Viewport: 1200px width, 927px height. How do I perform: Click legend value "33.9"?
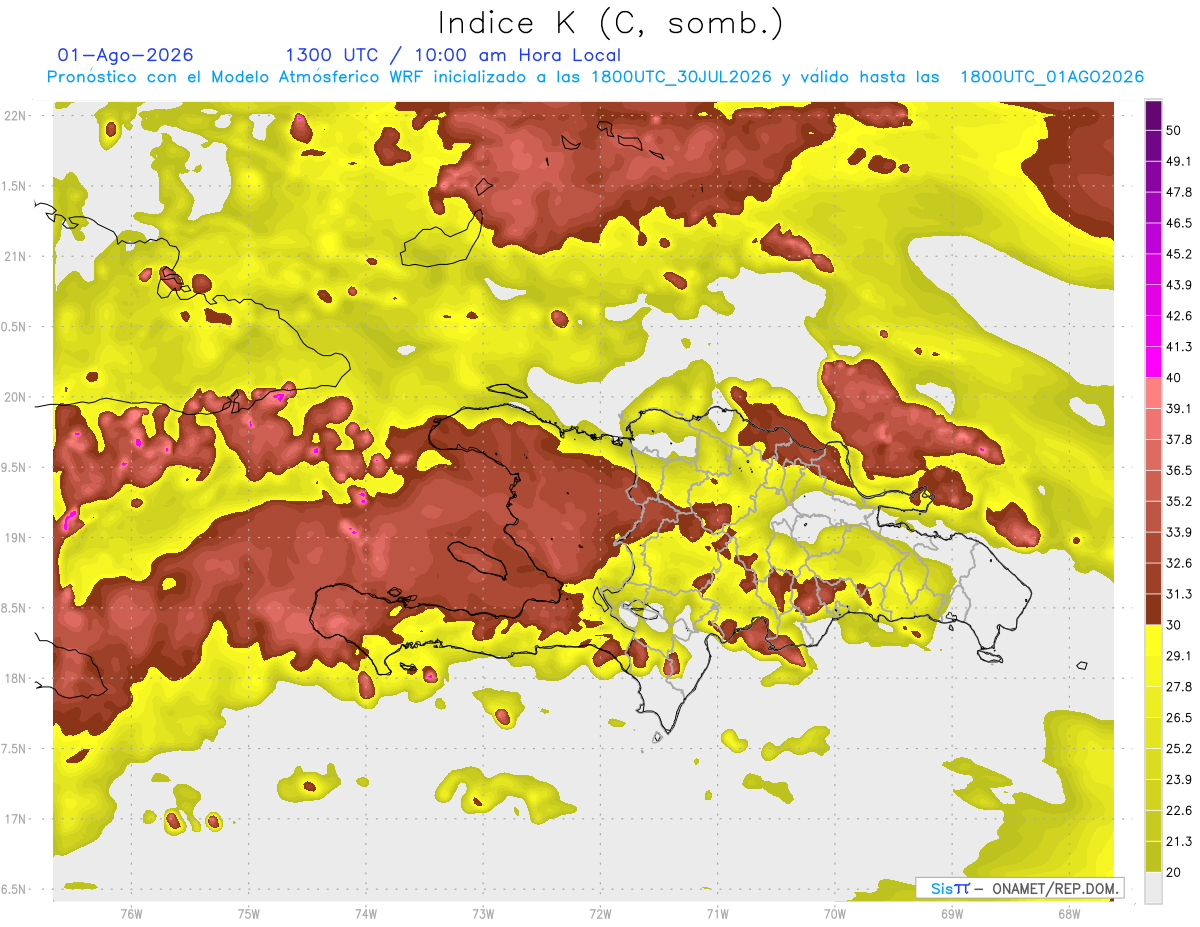(x=1179, y=532)
